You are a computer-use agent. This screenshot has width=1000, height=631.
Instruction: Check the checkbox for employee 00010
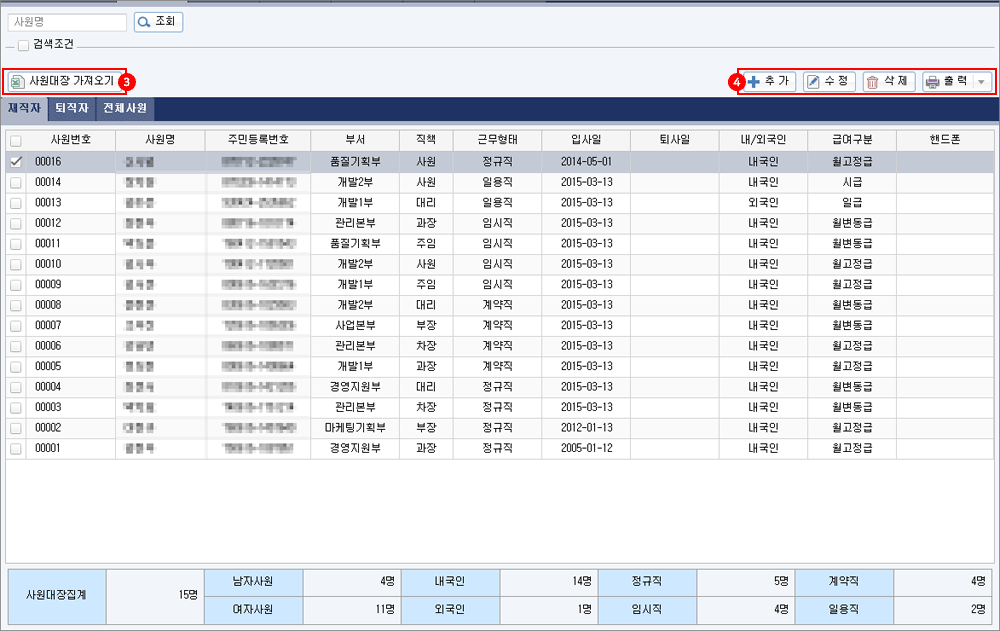(16, 264)
